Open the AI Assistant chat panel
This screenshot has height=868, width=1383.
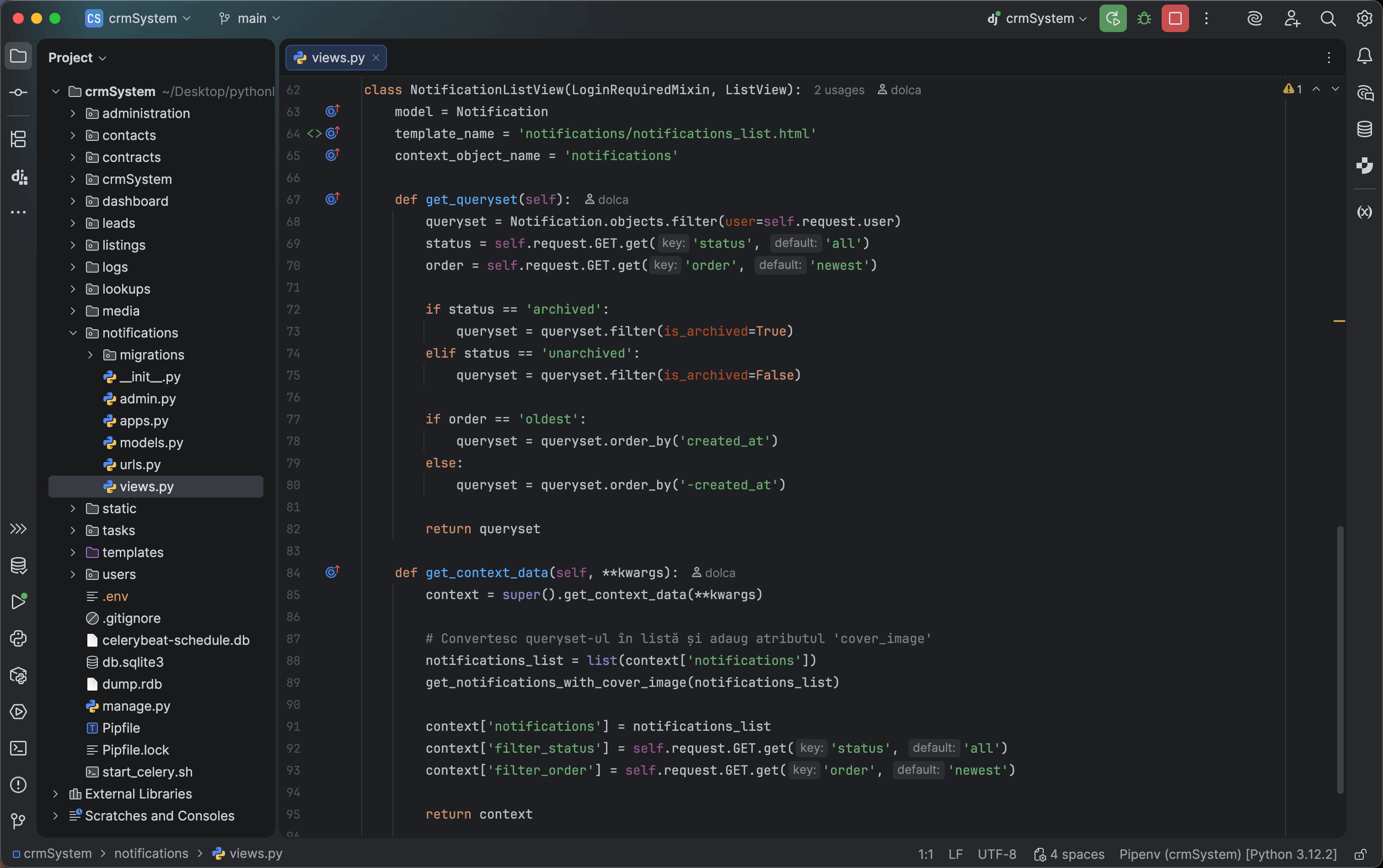1365,93
